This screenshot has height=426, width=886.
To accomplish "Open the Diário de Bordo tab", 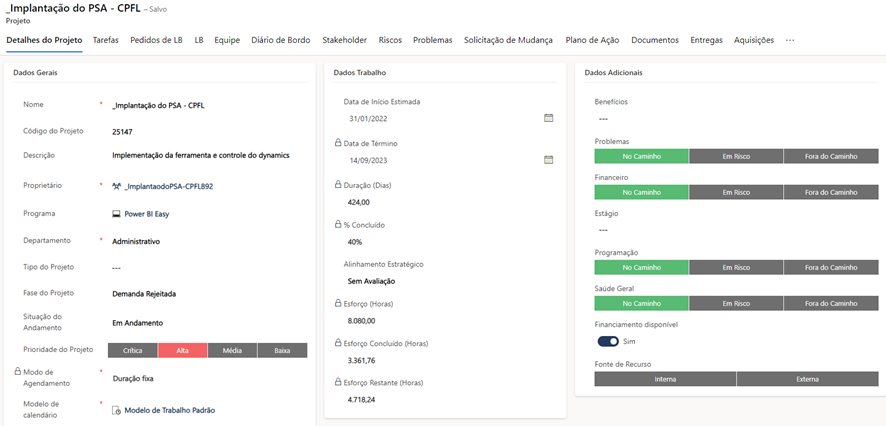I will click(x=281, y=40).
